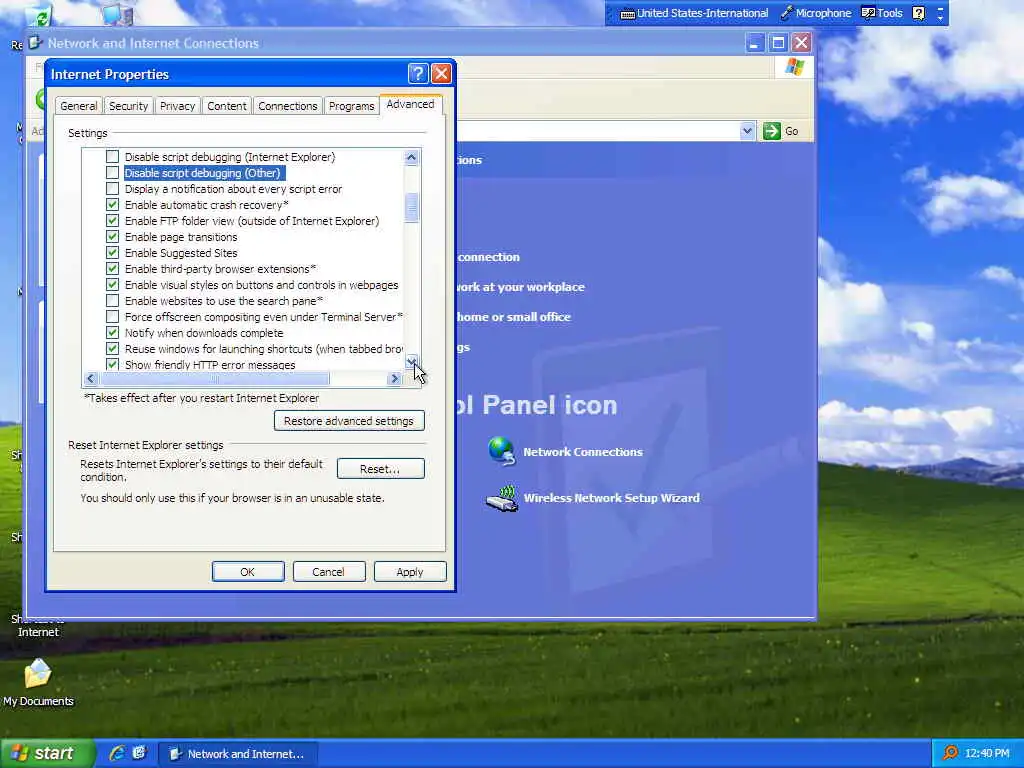The image size is (1024, 768).
Task: Open the Network Connections icon
Action: tap(502, 451)
